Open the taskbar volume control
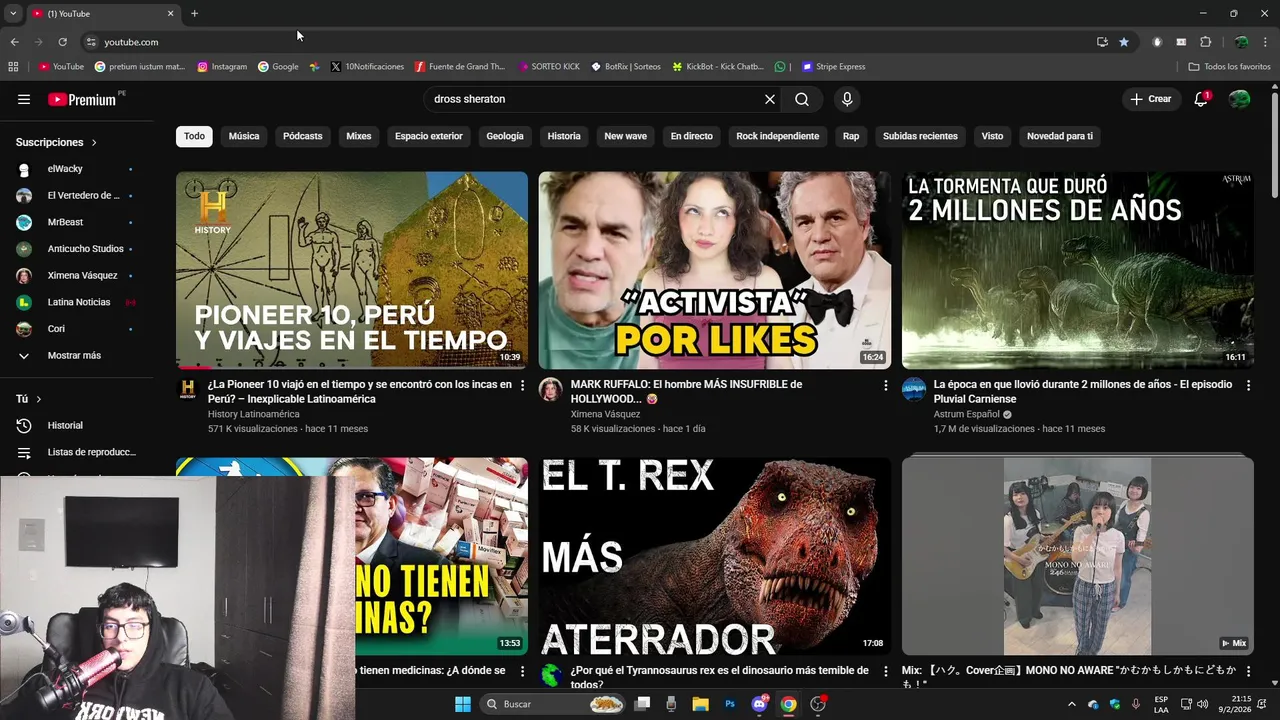 (1203, 704)
